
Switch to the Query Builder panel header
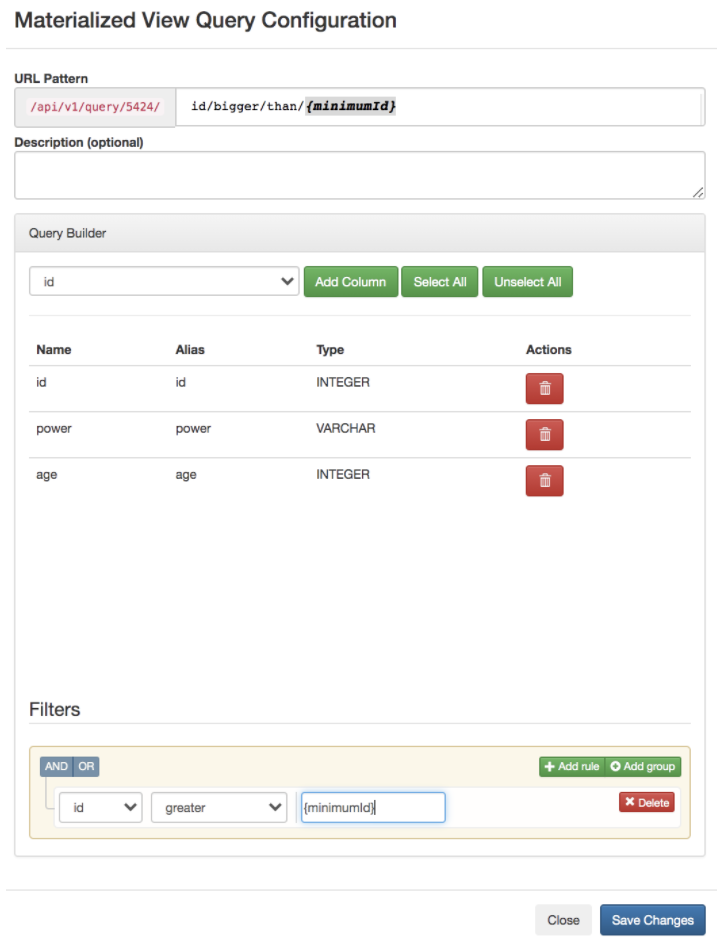pos(68,233)
